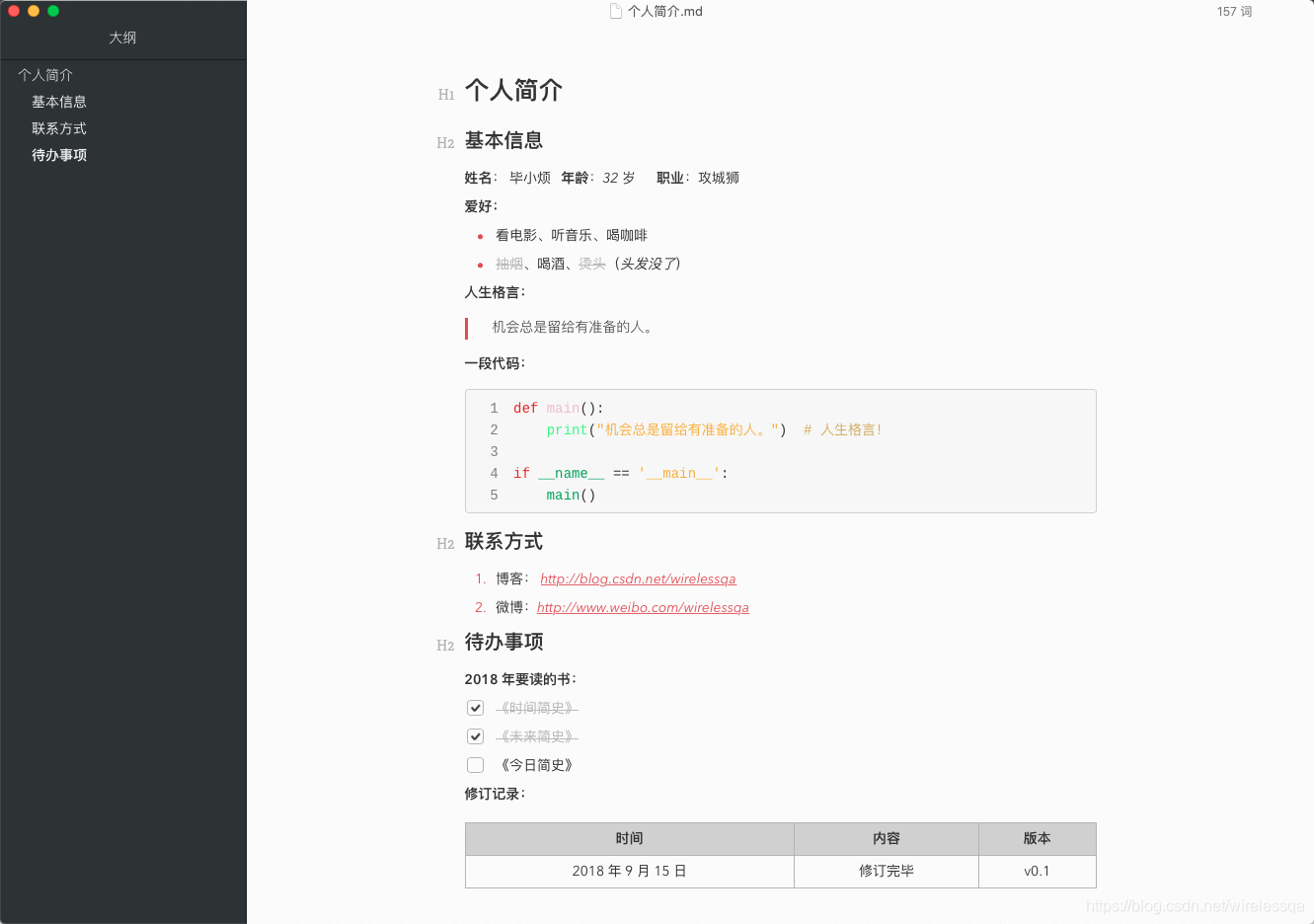Uncheck the 《未来简史》 task checkbox
Image resolution: width=1314 pixels, height=924 pixels.
pos(475,735)
